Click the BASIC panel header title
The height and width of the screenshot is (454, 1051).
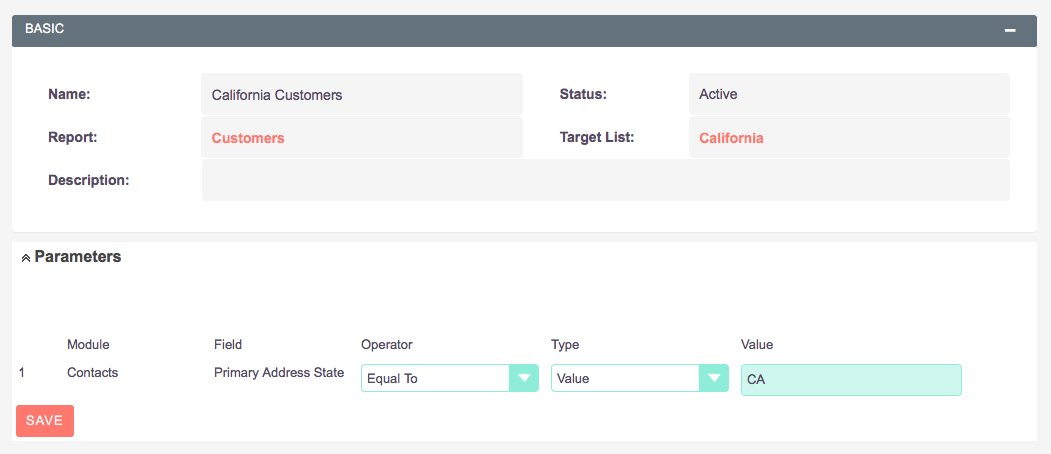click(44, 29)
